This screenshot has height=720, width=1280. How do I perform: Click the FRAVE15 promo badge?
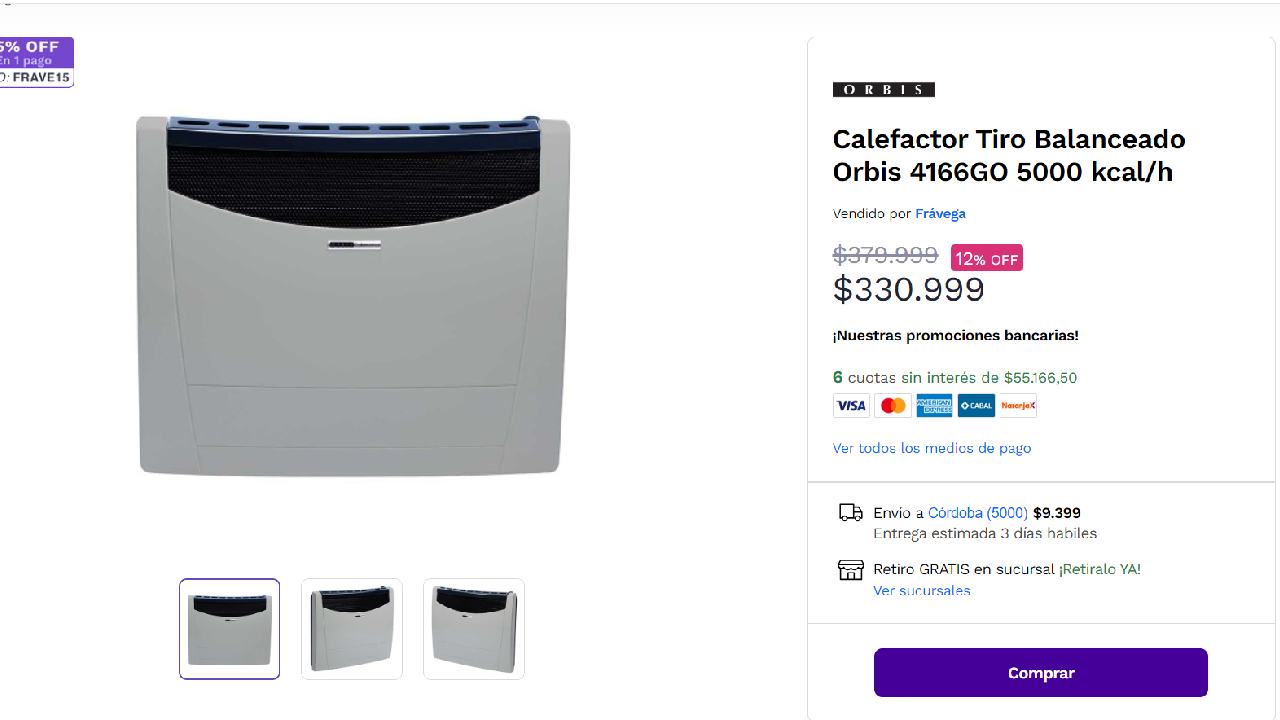tap(35, 62)
